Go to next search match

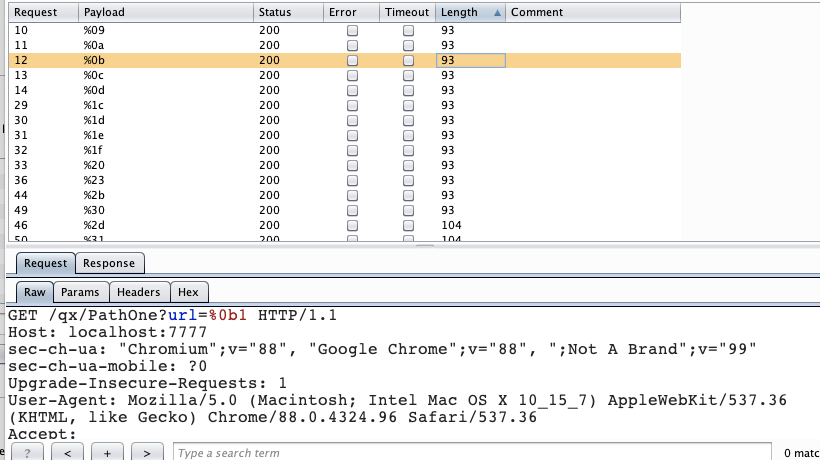pyautogui.click(x=147, y=453)
